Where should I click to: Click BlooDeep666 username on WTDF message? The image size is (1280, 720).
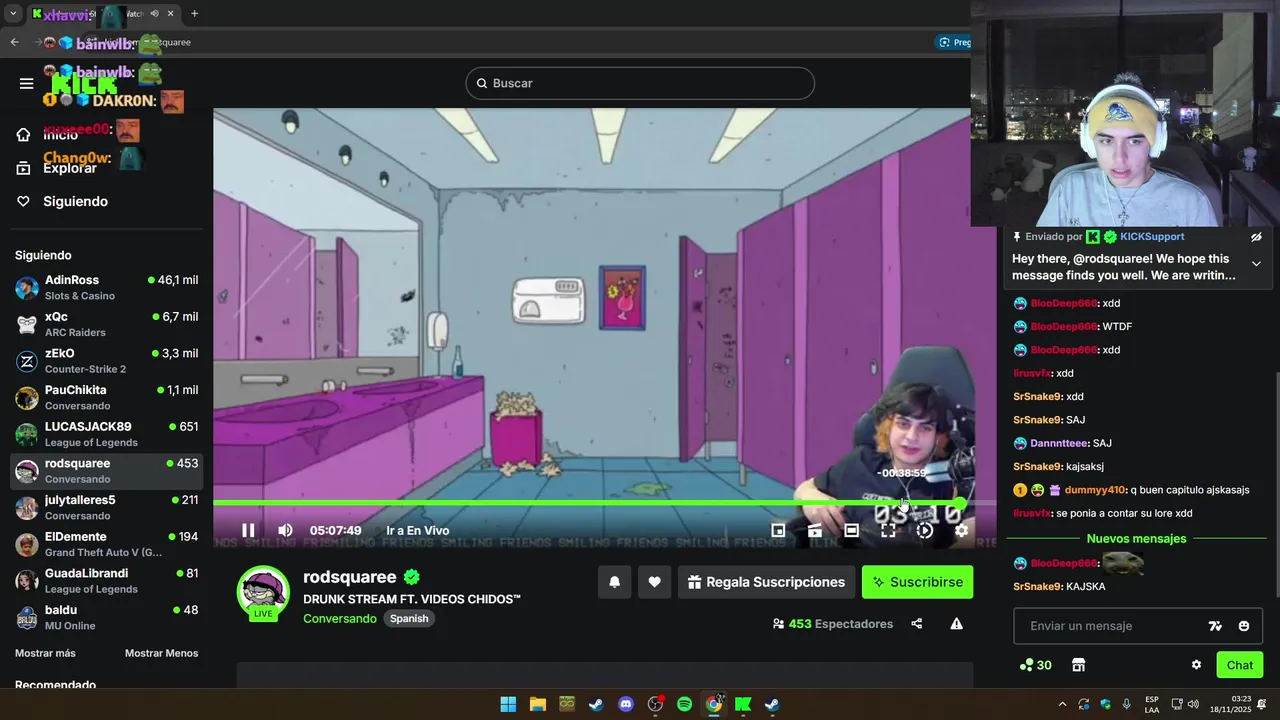1064,327
